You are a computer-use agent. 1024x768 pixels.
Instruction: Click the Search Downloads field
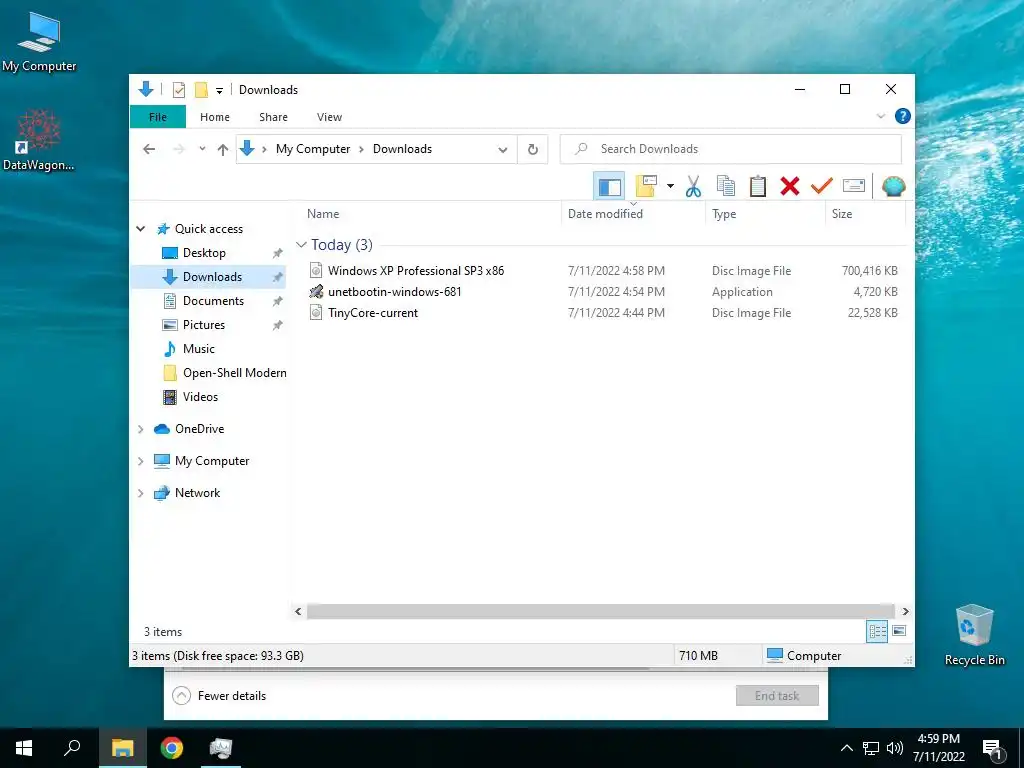tap(731, 149)
